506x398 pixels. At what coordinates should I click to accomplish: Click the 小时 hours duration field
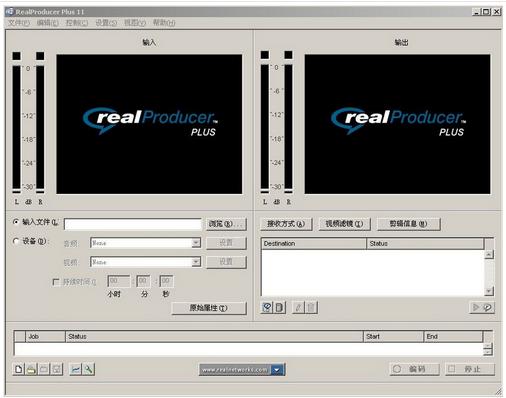pos(119,281)
